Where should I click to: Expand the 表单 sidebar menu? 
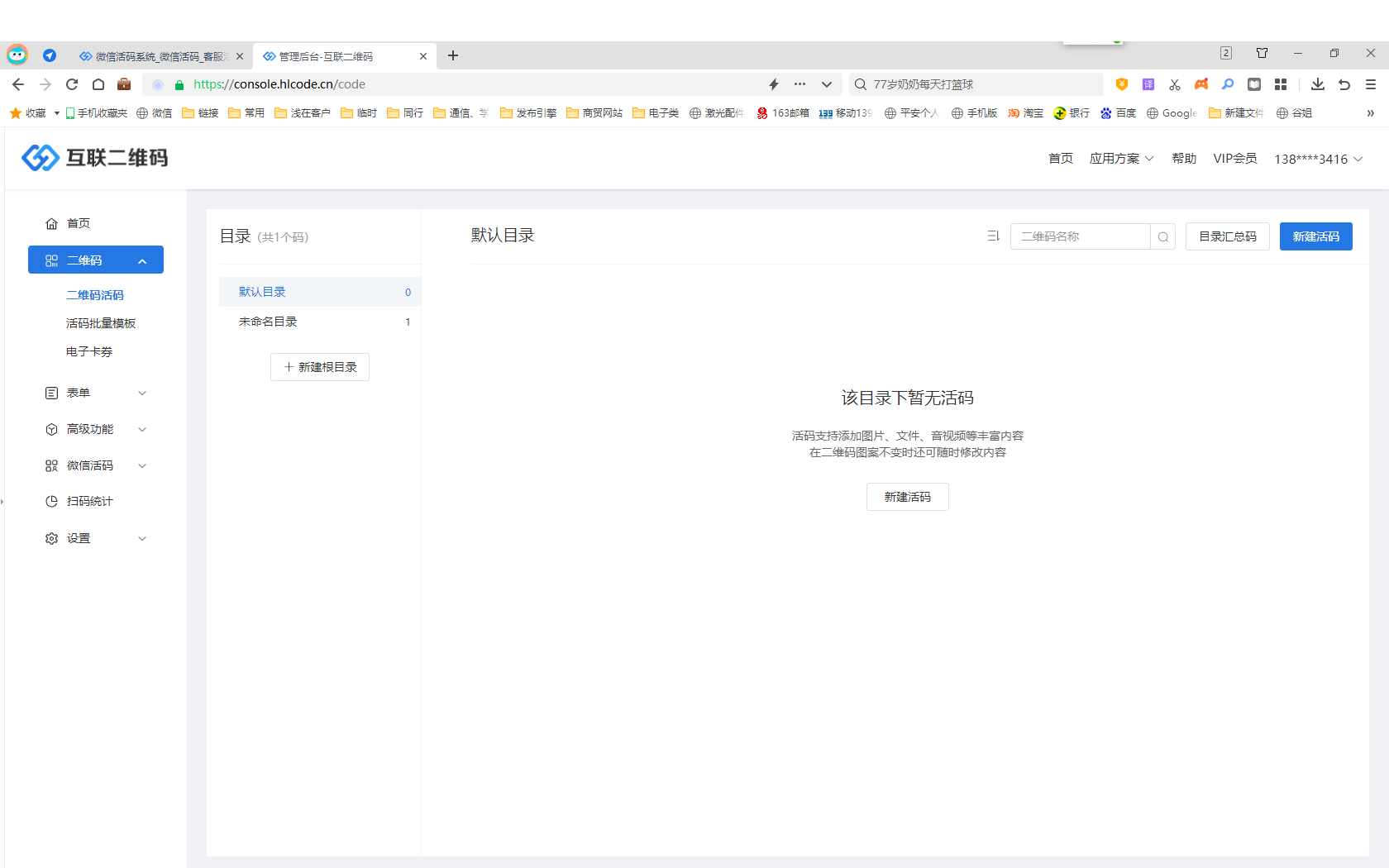pos(96,393)
